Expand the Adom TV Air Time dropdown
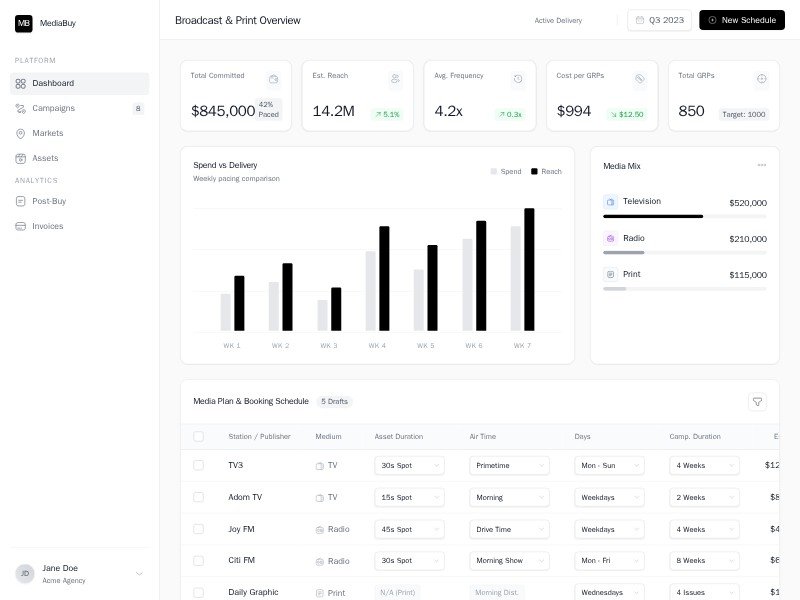Image resolution: width=800 pixels, height=600 pixels. 509,497
